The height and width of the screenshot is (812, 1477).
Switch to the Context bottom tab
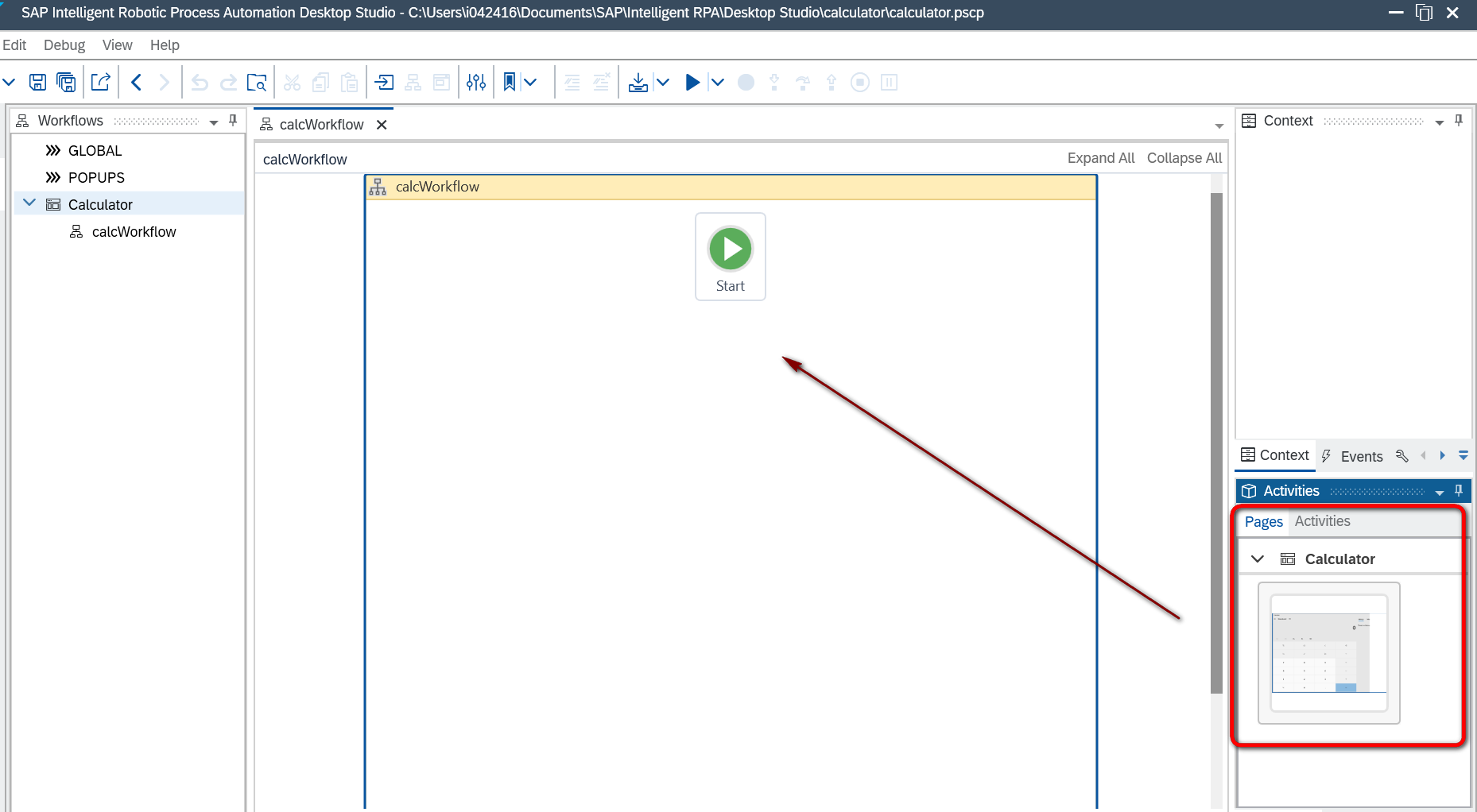[x=1275, y=455]
